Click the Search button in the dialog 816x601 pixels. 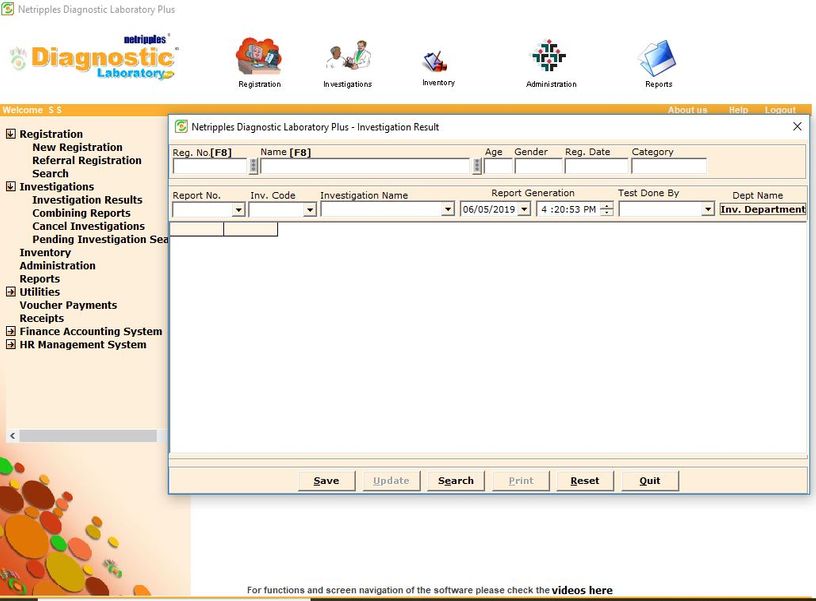(x=456, y=481)
